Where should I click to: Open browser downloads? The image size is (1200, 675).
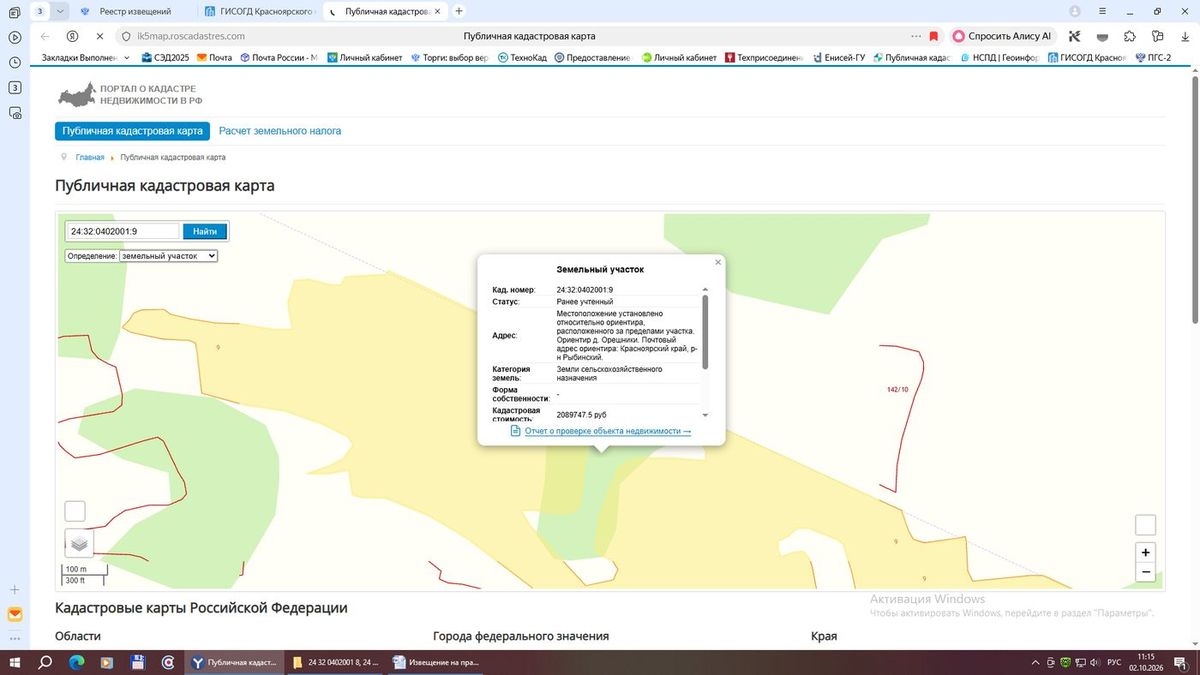click(1185, 36)
